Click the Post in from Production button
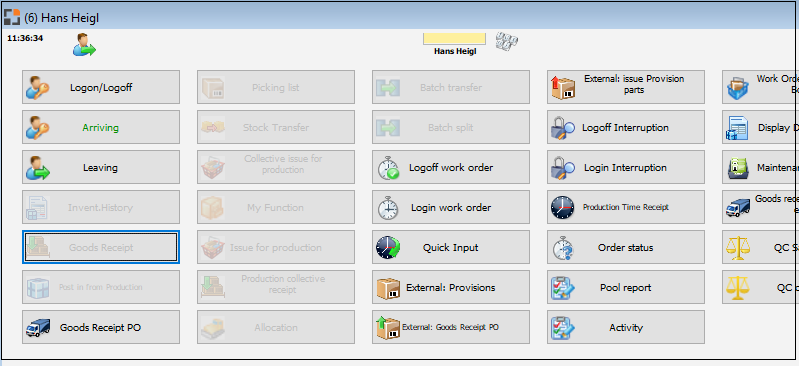The image size is (799, 366). pos(101,287)
